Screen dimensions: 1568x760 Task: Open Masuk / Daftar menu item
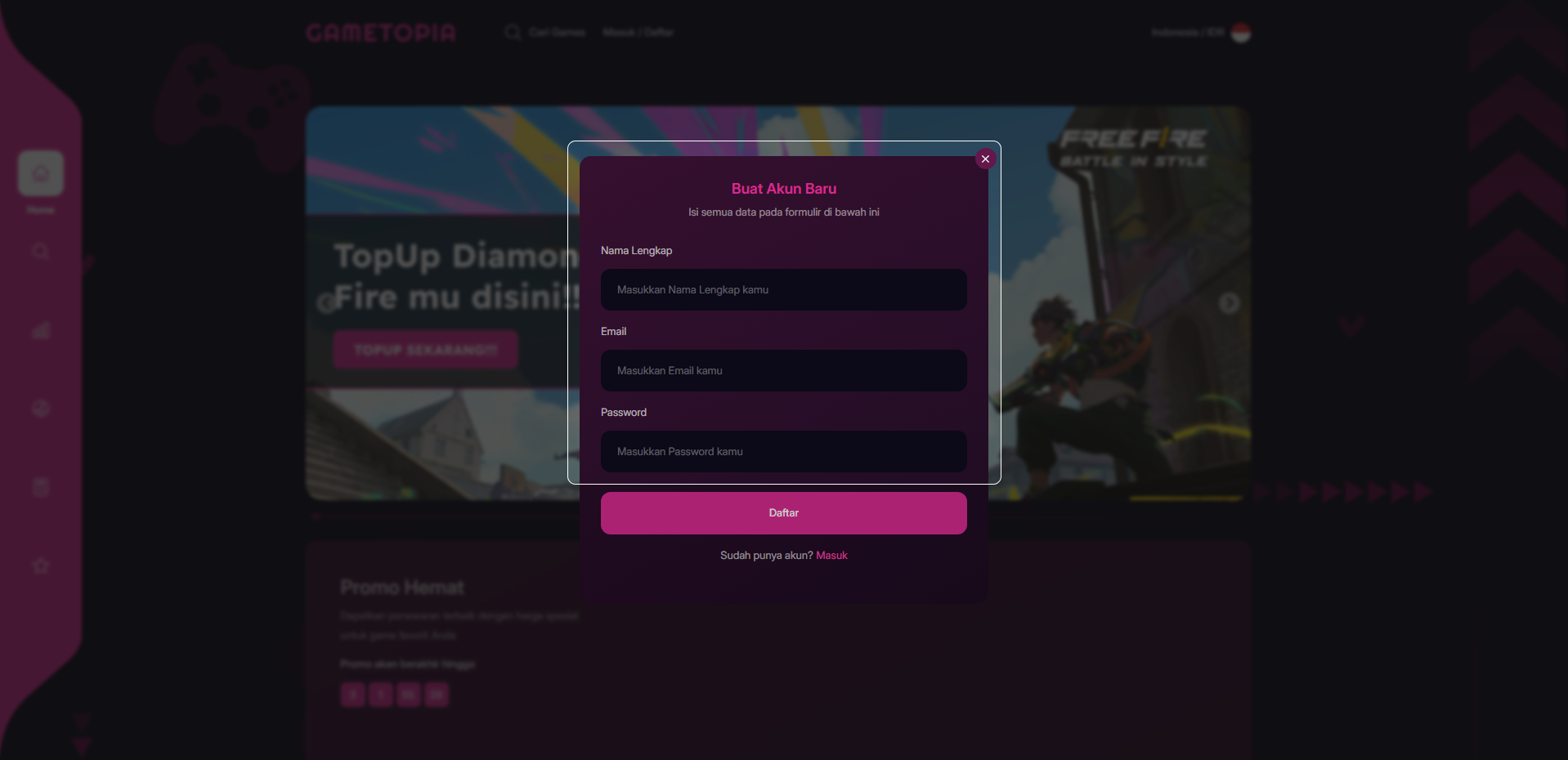coord(638,33)
